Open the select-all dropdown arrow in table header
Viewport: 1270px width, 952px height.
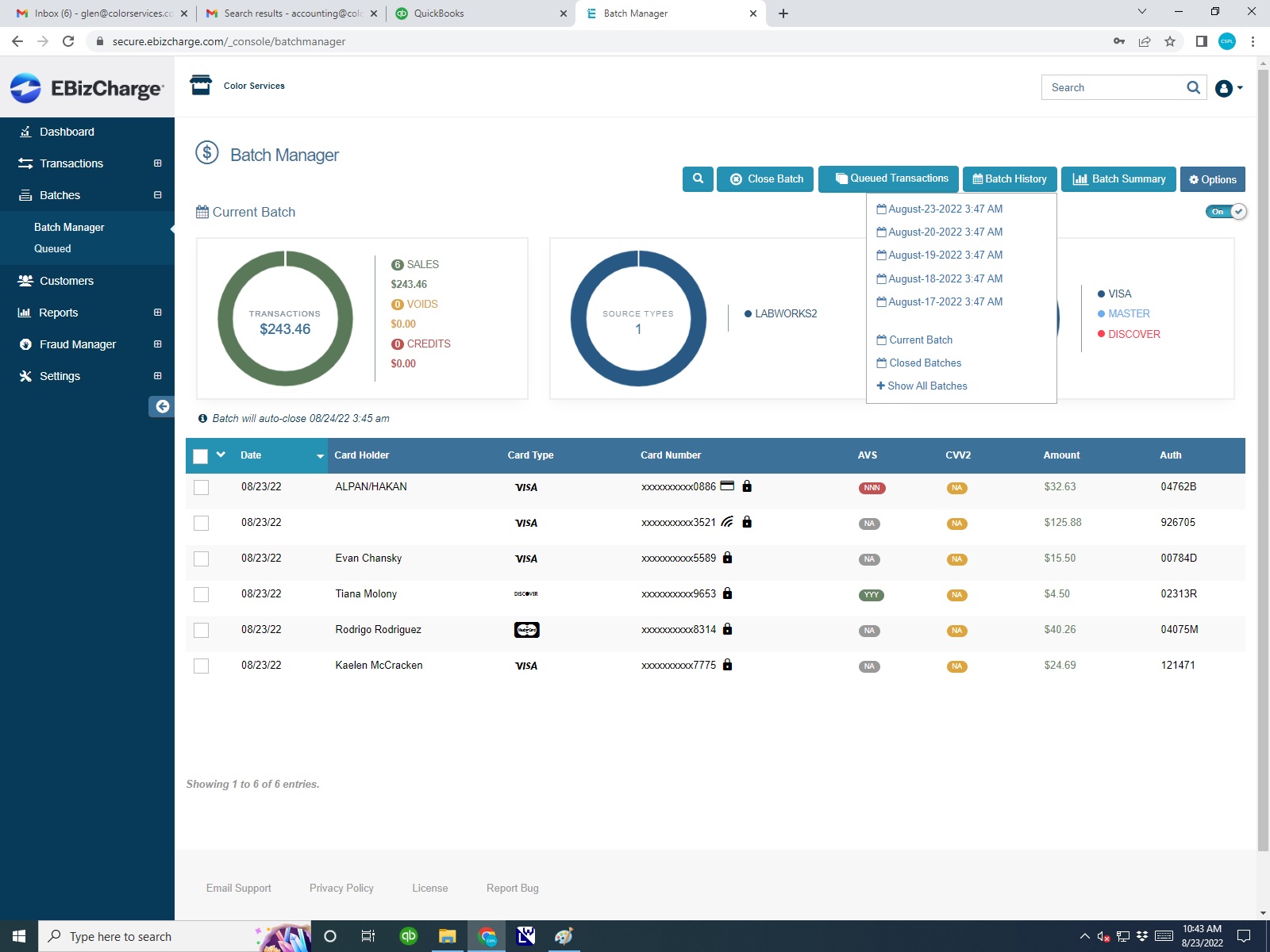click(221, 455)
